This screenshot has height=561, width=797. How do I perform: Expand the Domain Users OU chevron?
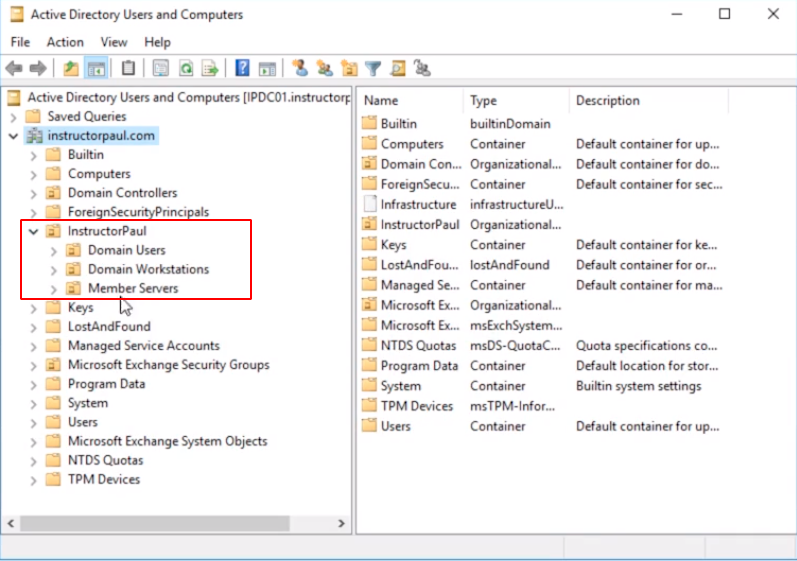coord(54,251)
